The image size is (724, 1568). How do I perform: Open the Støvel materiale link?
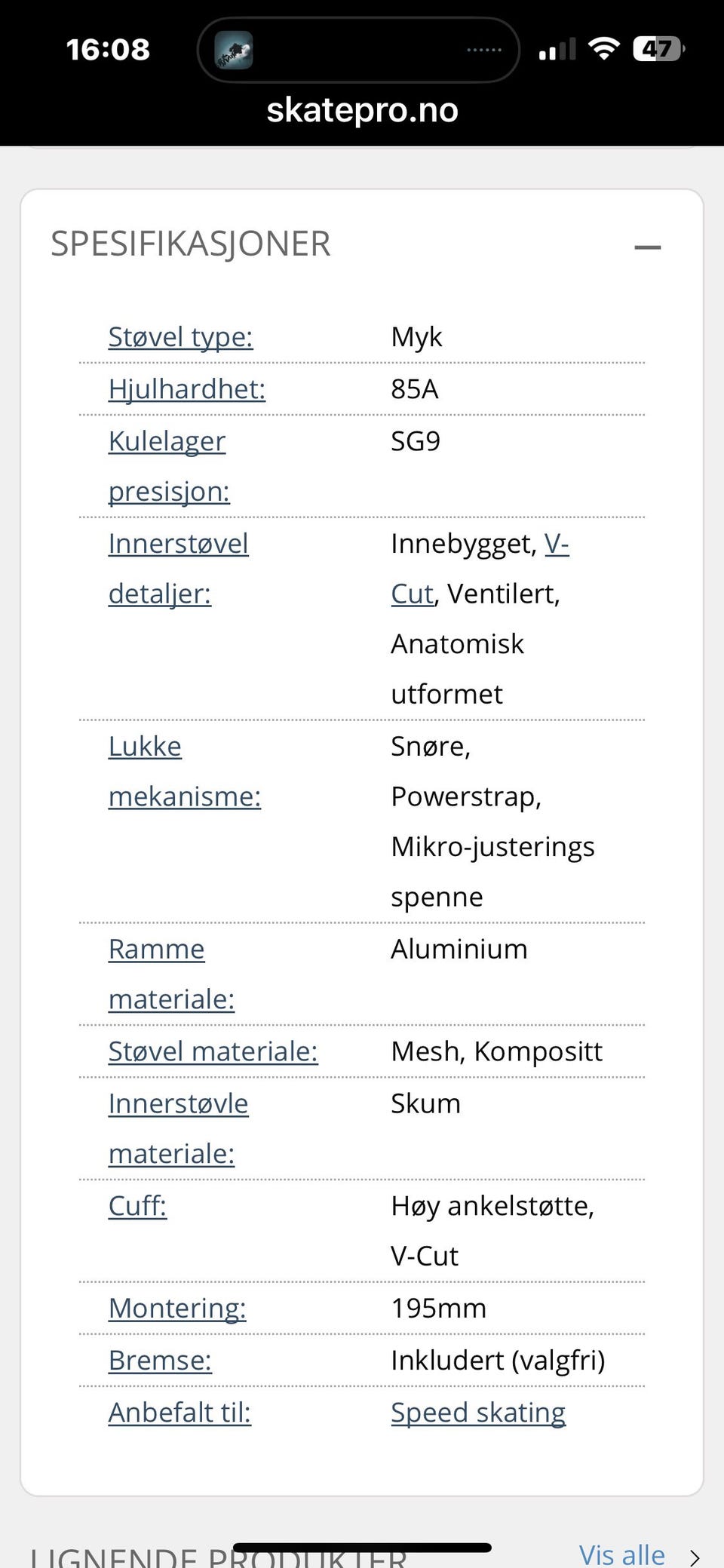pos(213,1051)
